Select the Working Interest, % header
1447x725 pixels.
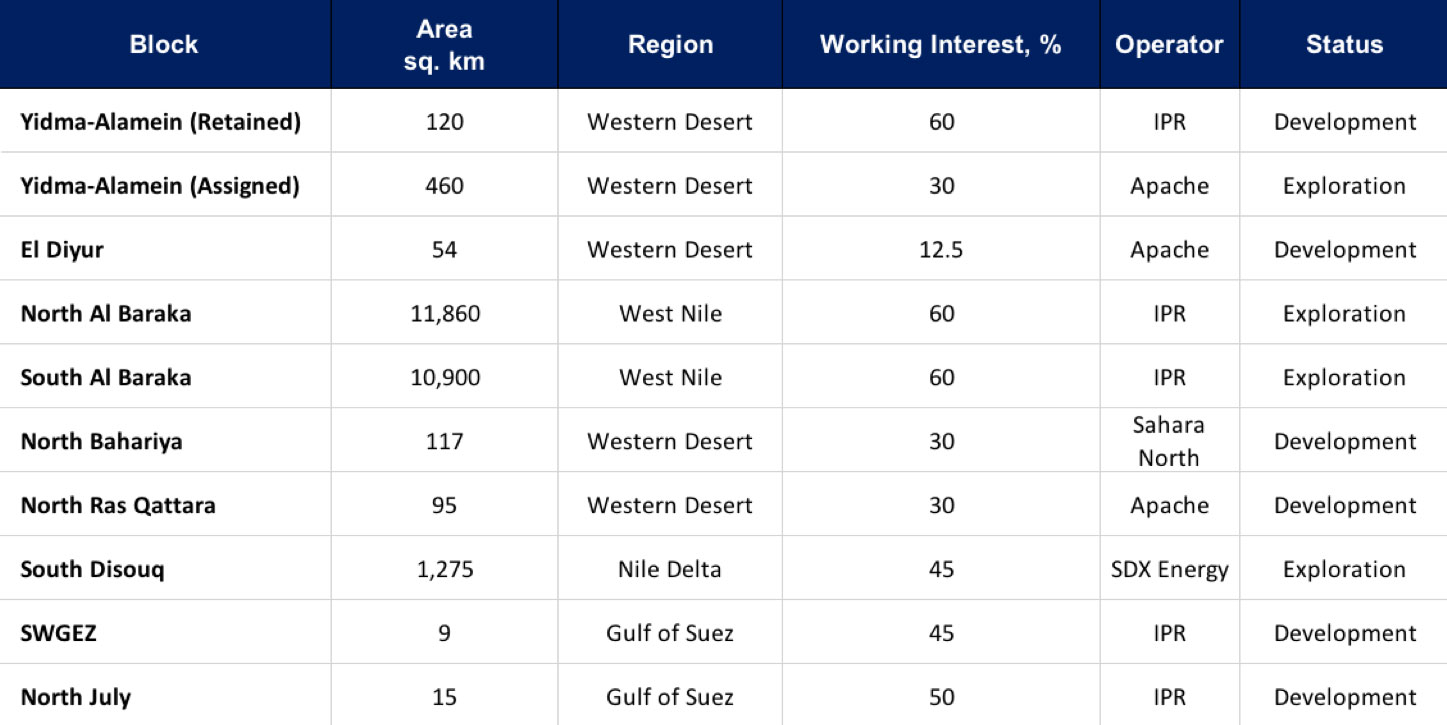pyautogui.click(x=940, y=45)
